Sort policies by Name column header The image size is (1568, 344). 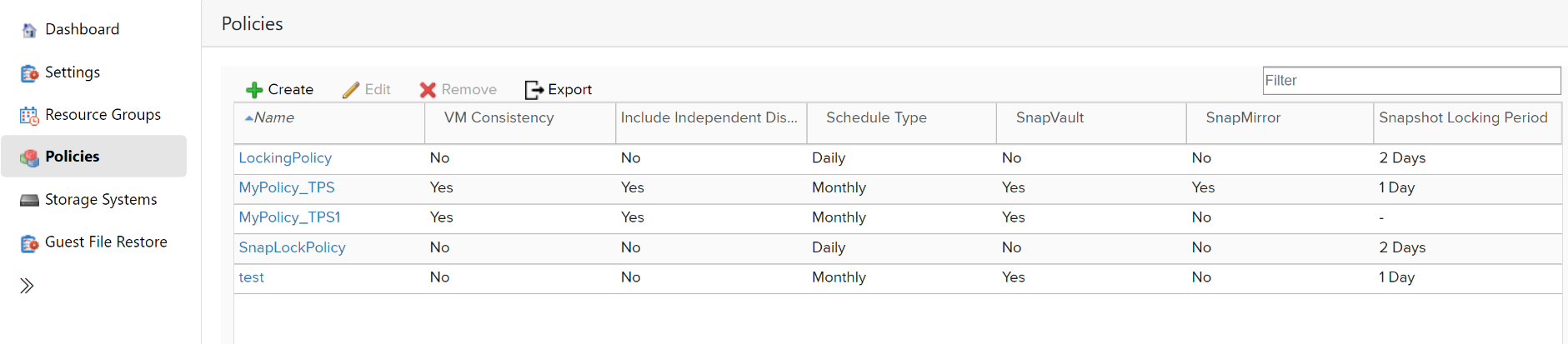[274, 117]
